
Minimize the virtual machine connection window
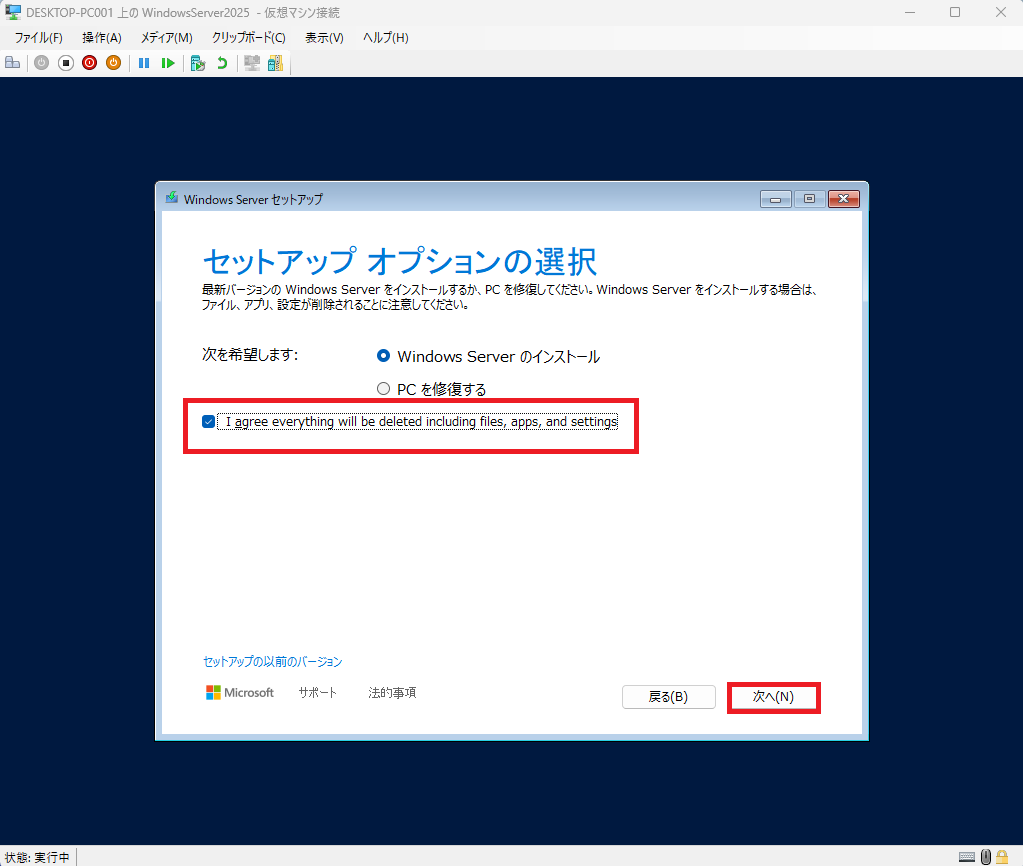click(909, 12)
